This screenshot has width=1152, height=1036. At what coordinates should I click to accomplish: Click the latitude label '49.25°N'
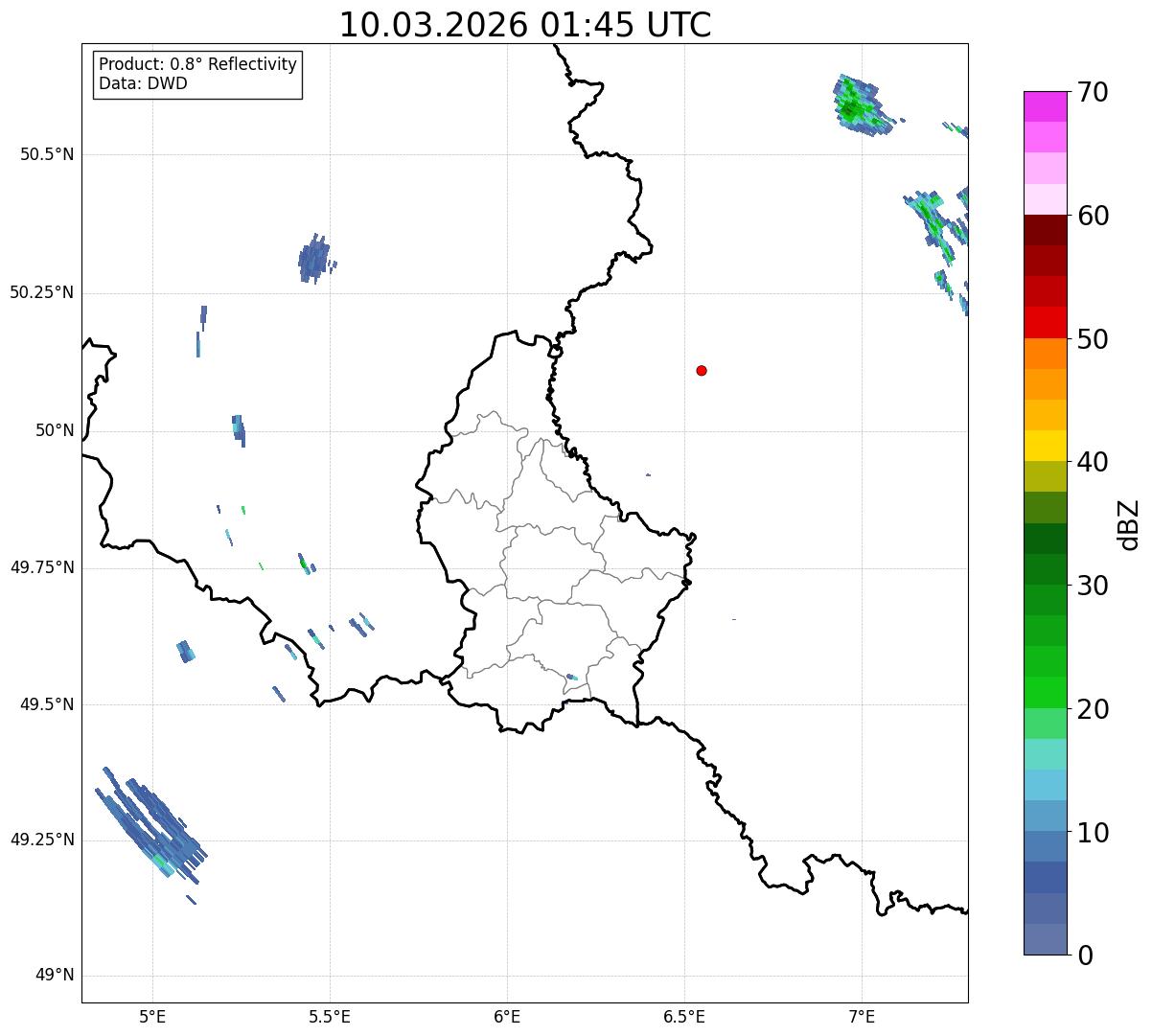click(x=42, y=840)
